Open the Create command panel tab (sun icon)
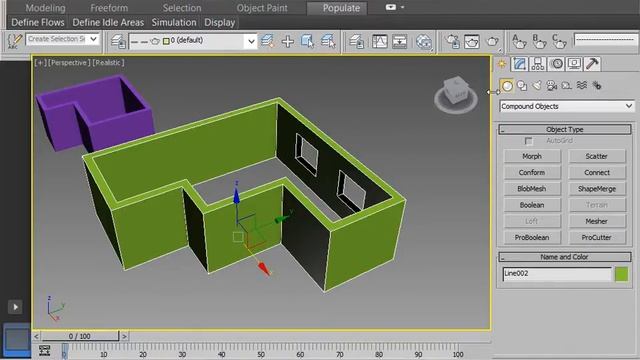The image size is (640, 360). (502, 64)
